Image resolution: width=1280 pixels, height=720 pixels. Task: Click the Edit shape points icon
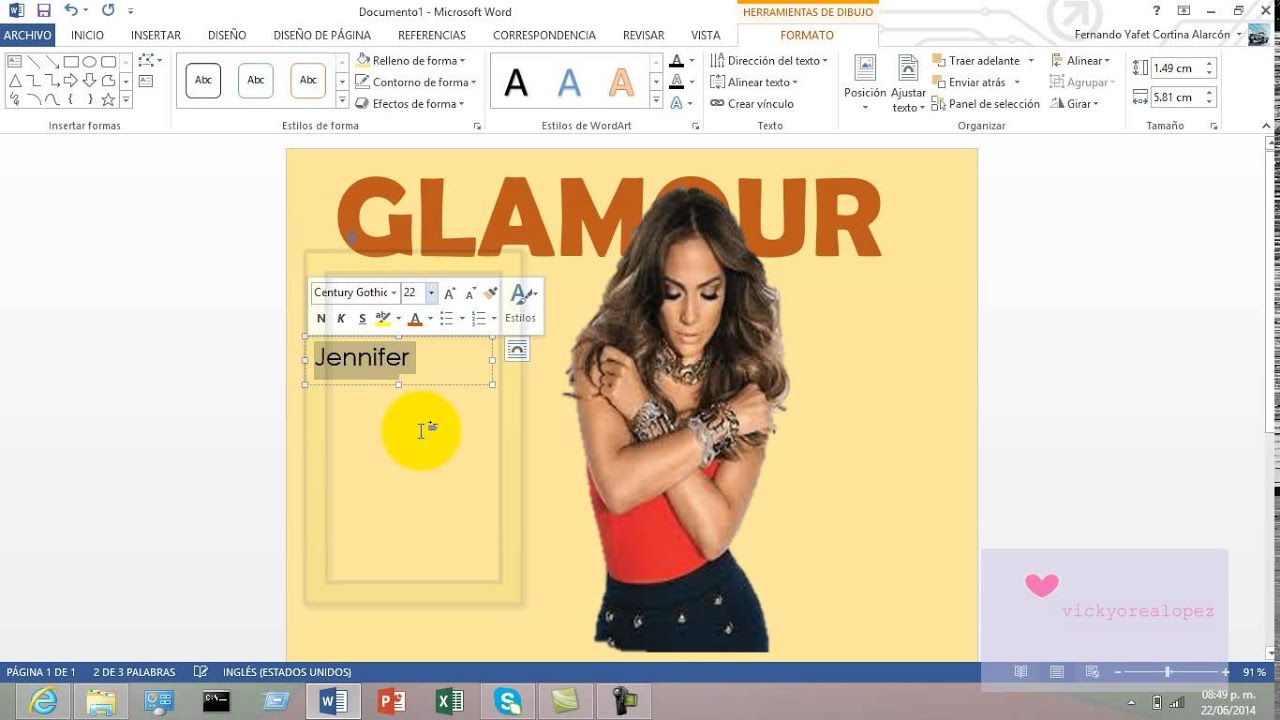point(148,61)
